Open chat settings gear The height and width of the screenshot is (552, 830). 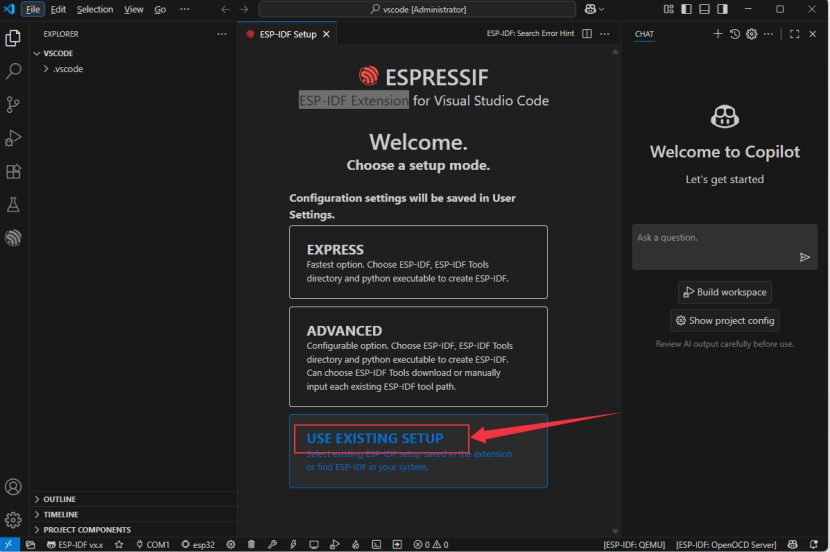[x=751, y=34]
